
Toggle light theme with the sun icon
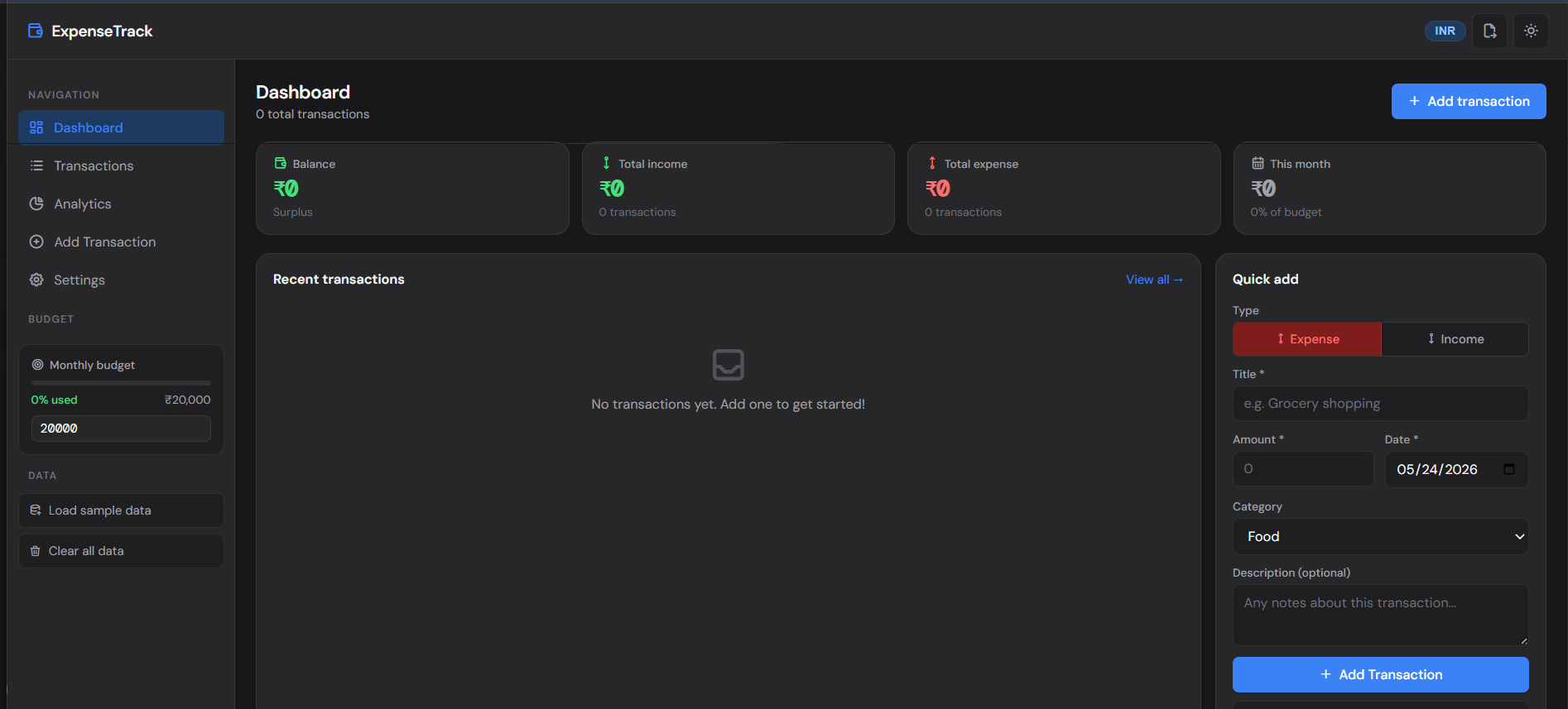pyautogui.click(x=1531, y=31)
